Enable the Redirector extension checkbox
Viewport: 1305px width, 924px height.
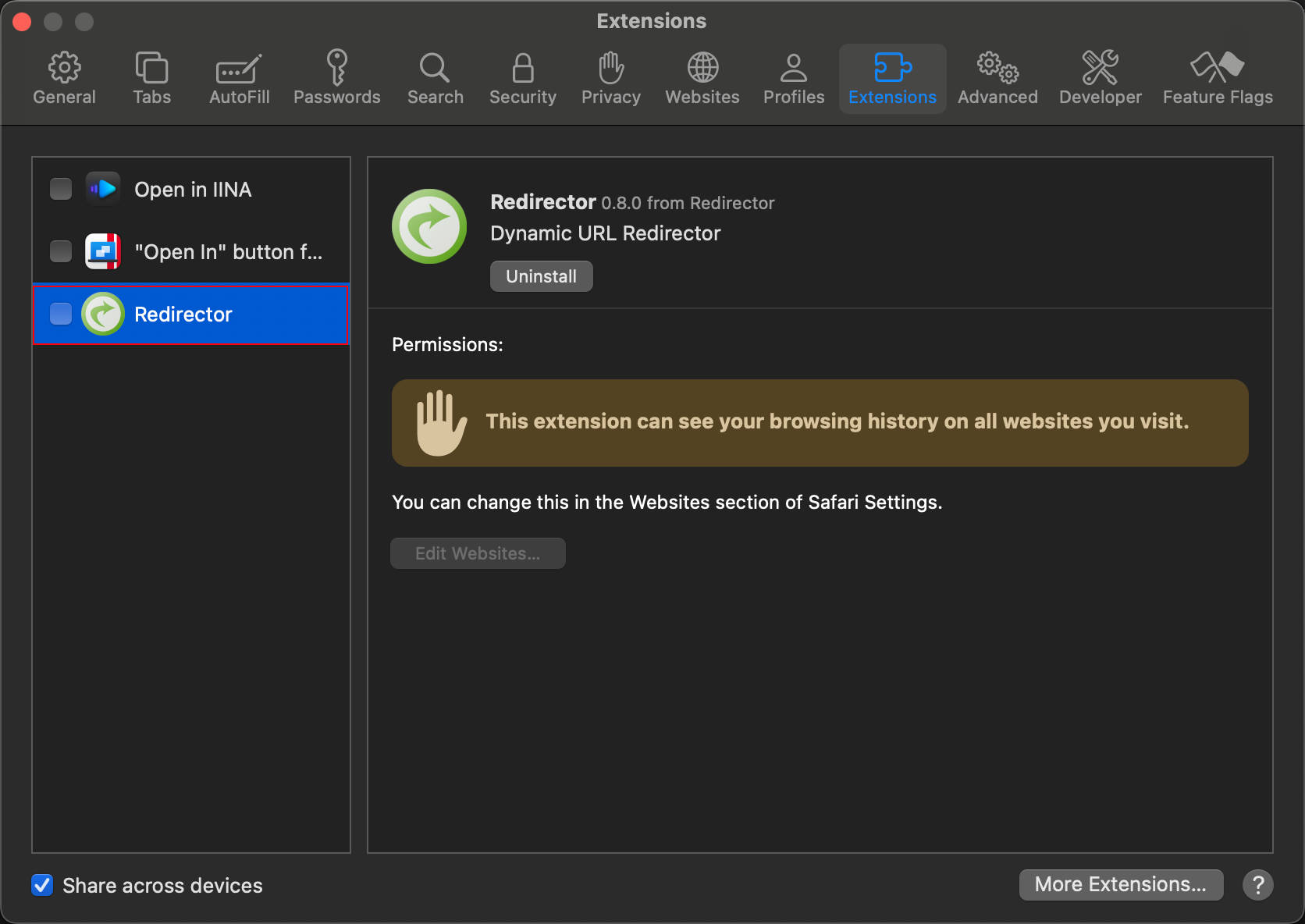61,314
